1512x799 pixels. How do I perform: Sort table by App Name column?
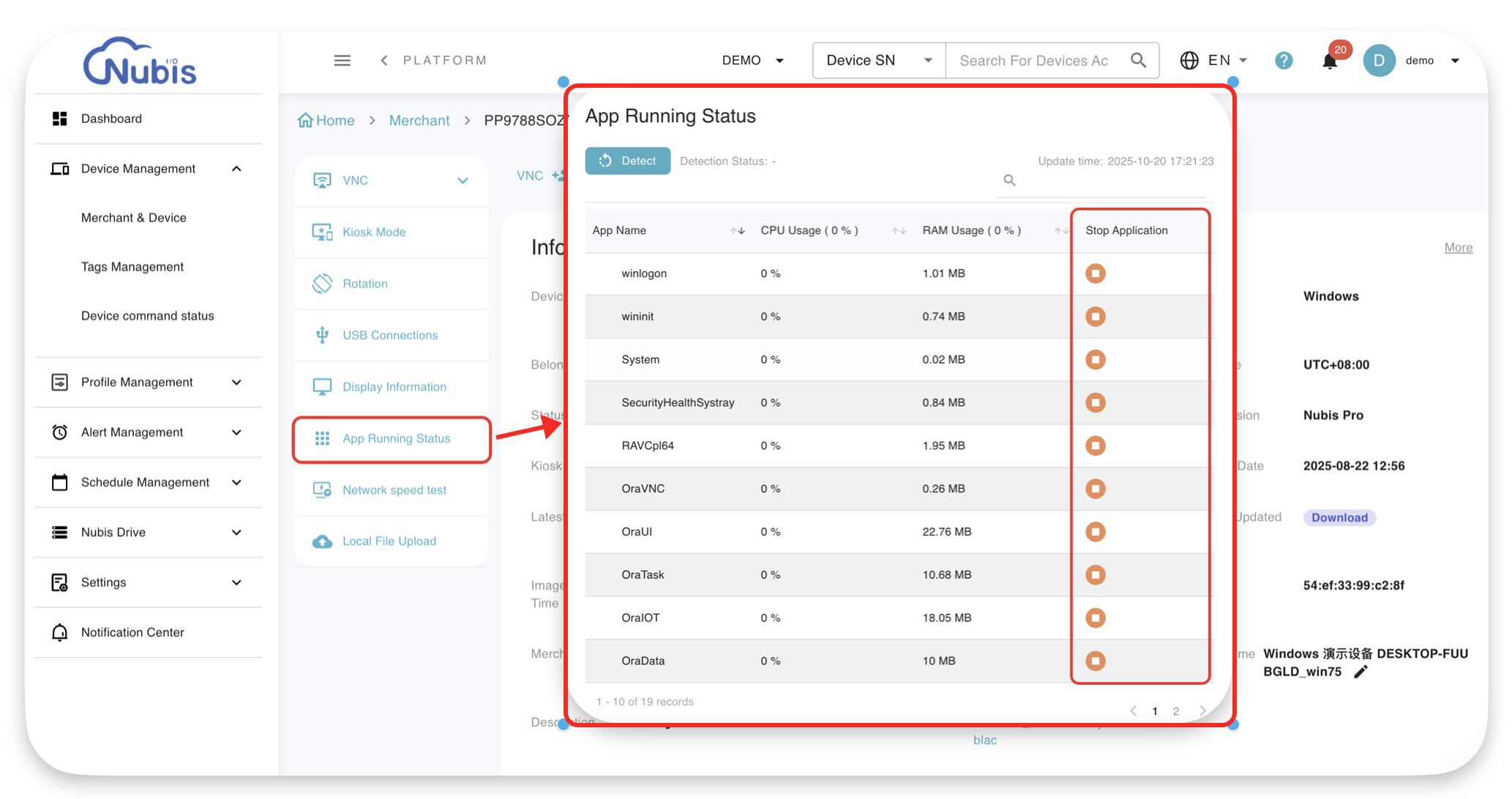tap(737, 230)
